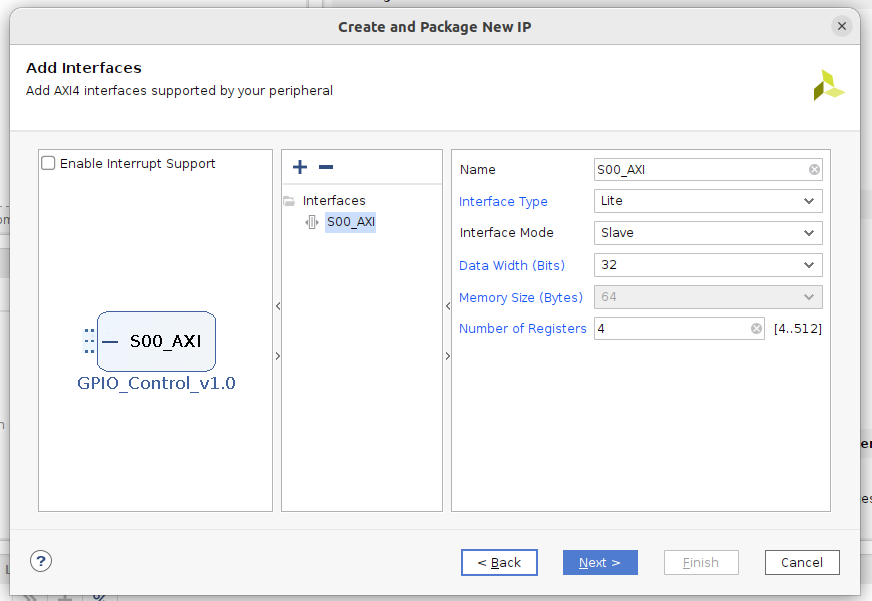
Task: Select the GPIO_Control_v1.0 block diagram
Action: coord(156,342)
